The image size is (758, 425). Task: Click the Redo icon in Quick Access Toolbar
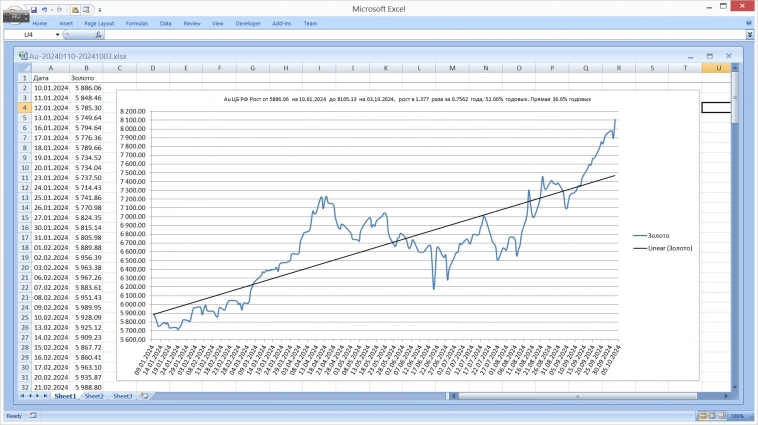(59, 10)
